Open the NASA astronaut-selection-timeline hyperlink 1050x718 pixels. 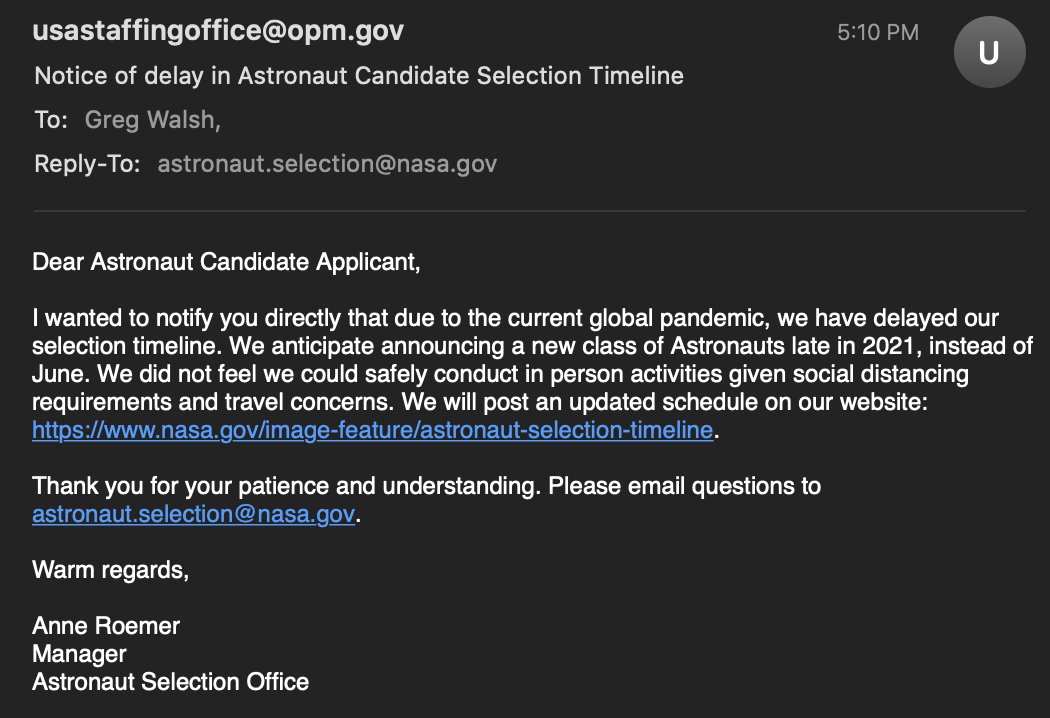(x=372, y=430)
